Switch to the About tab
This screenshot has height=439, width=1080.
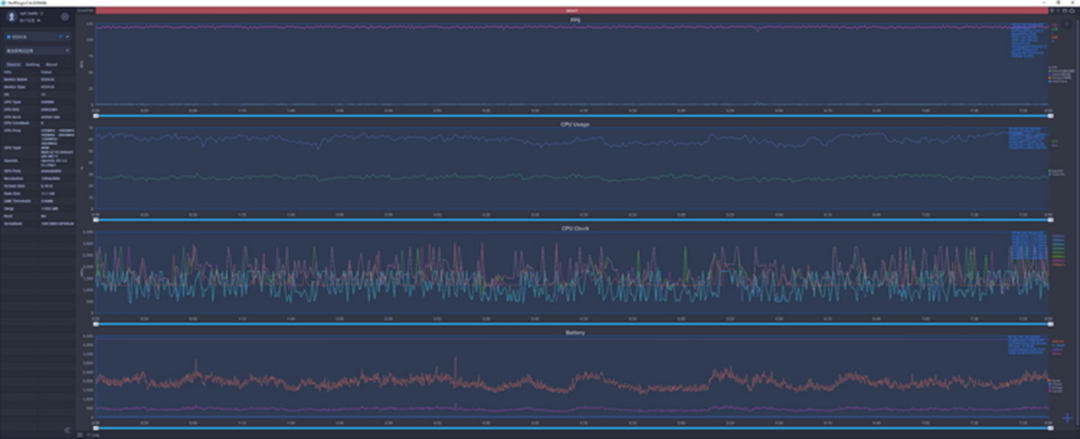pos(52,65)
